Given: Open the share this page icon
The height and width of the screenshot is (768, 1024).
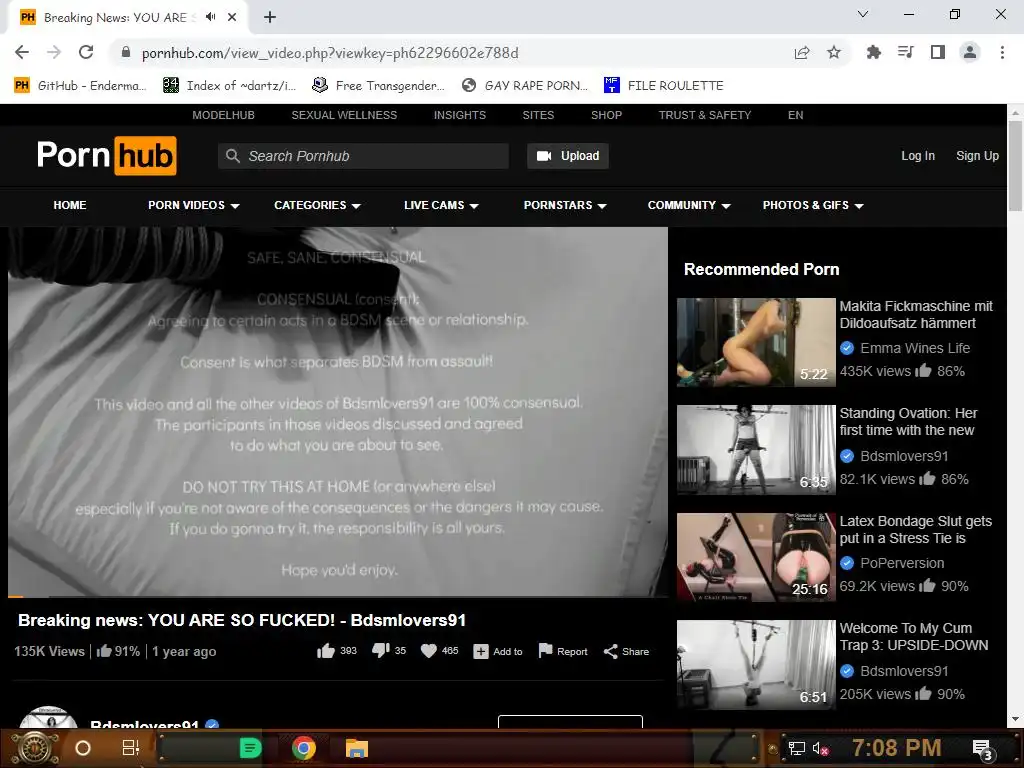Looking at the screenshot, I should (x=802, y=52).
